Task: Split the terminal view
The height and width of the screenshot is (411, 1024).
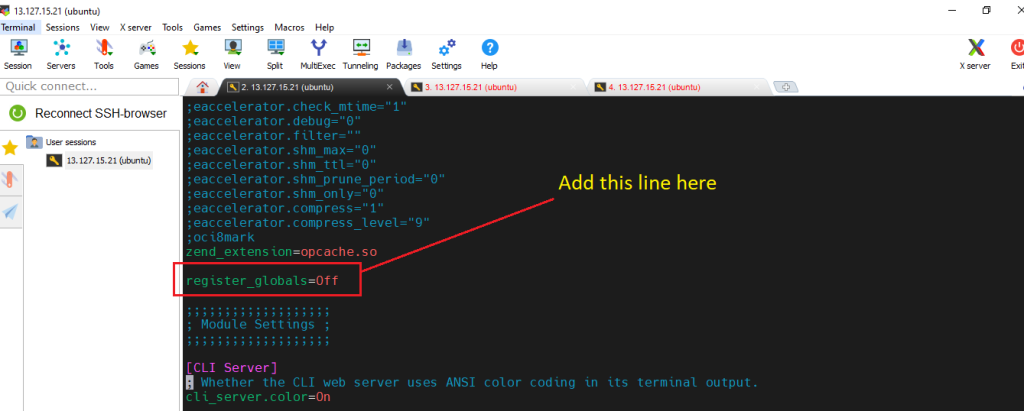Action: [x=275, y=53]
